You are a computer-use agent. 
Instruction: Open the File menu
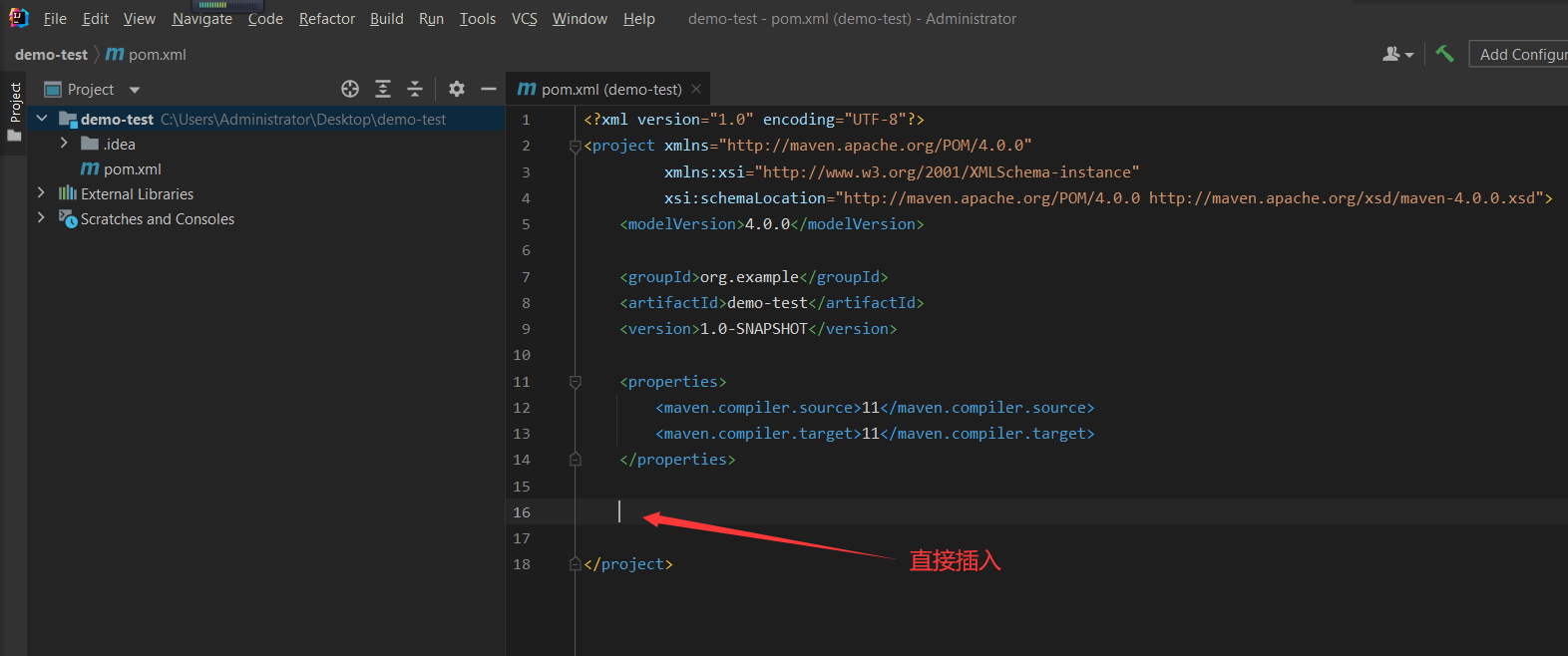click(x=55, y=19)
